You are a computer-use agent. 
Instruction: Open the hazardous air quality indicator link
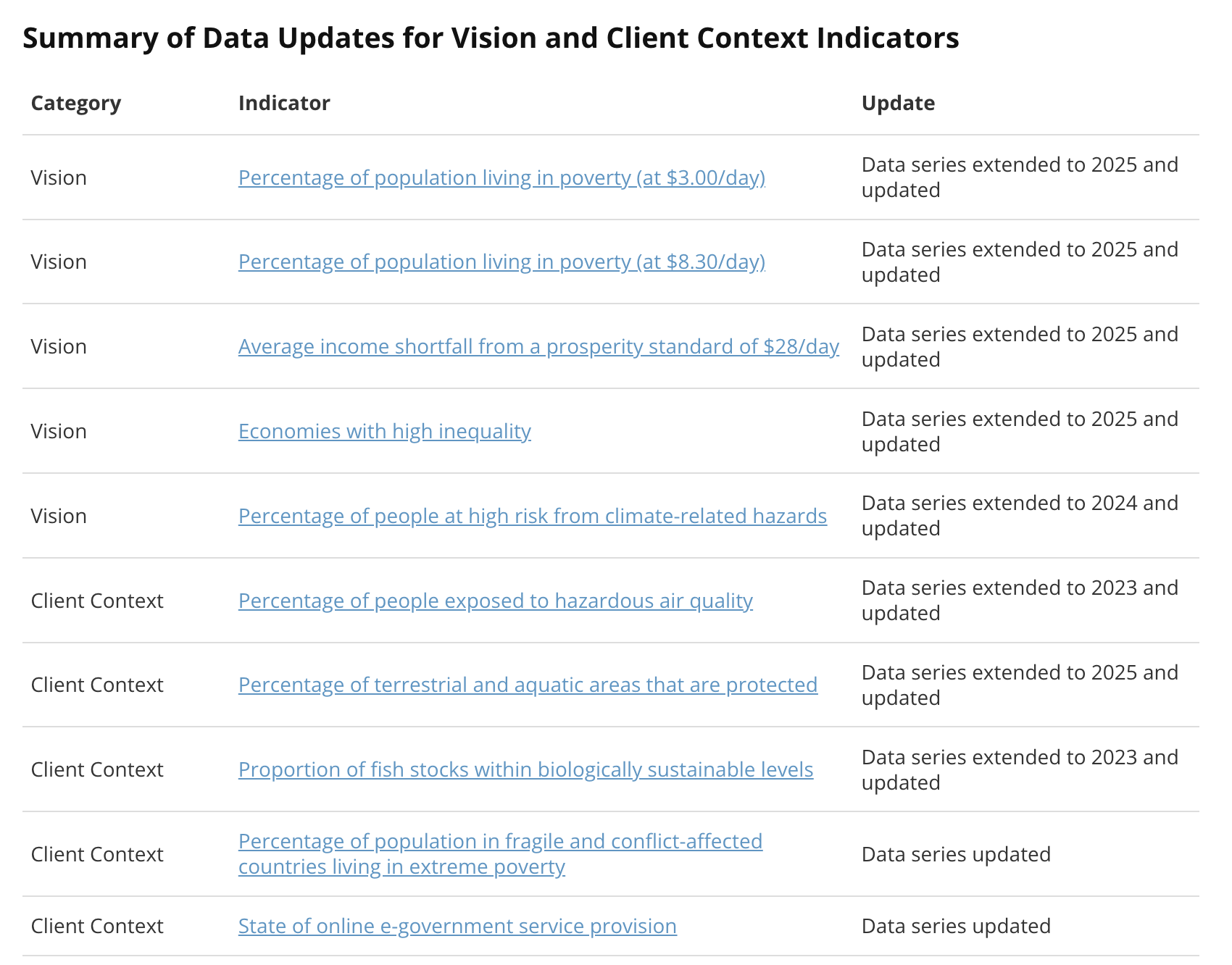[x=495, y=601]
